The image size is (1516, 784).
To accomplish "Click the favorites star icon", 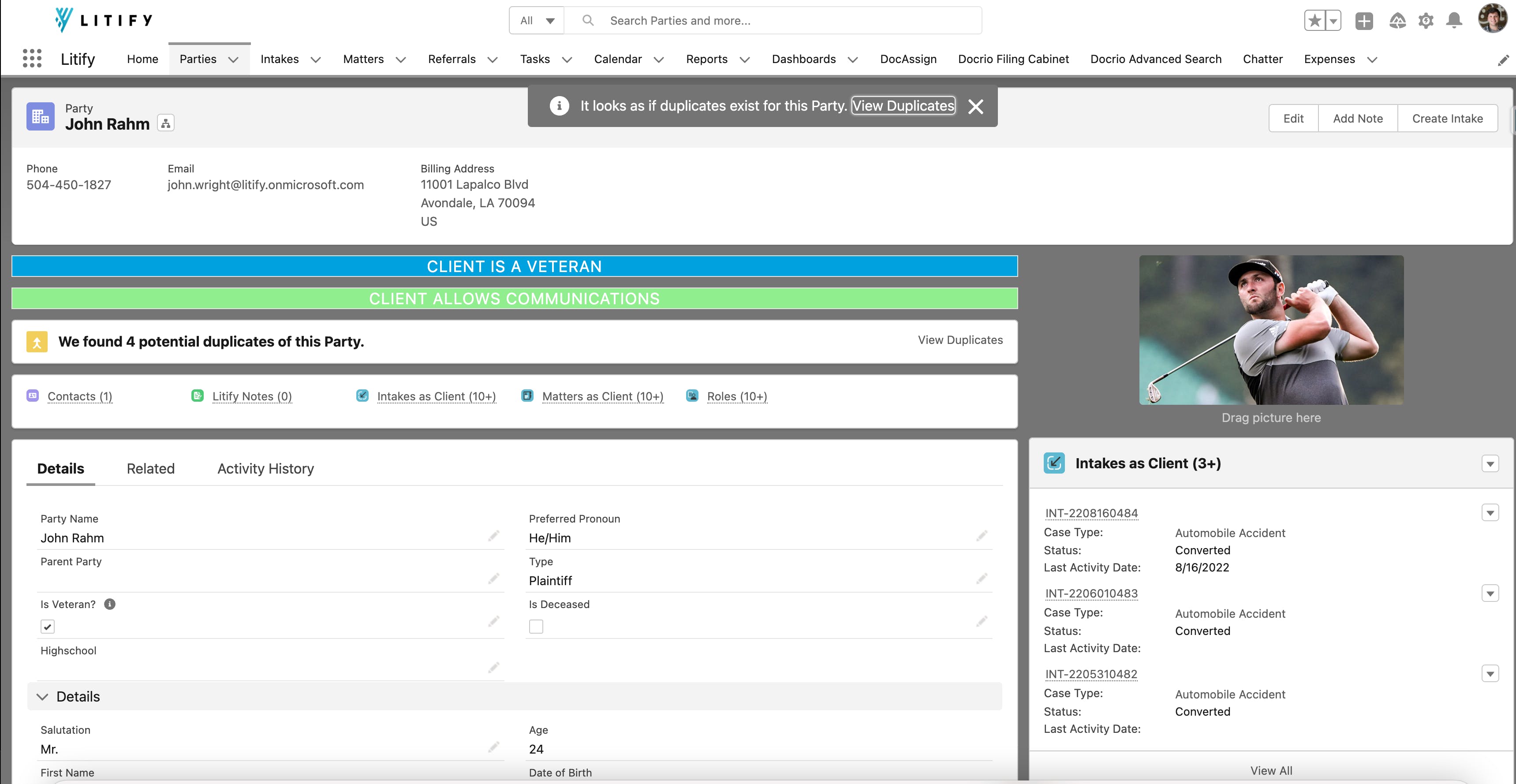I will click(1314, 21).
